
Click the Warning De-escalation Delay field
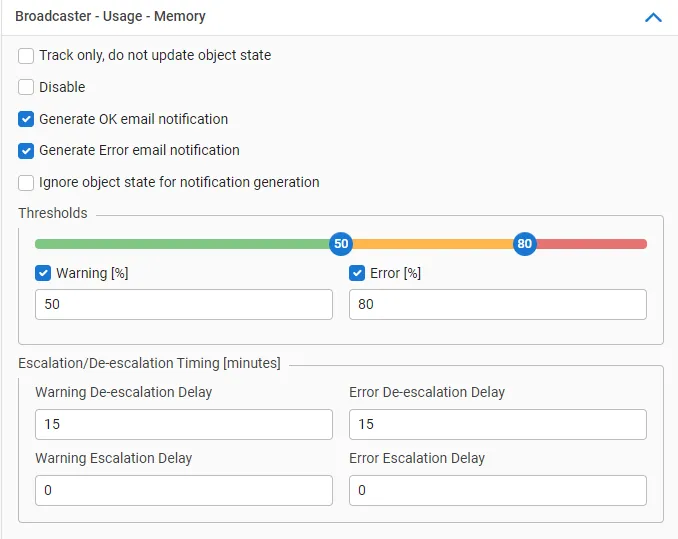click(x=183, y=424)
